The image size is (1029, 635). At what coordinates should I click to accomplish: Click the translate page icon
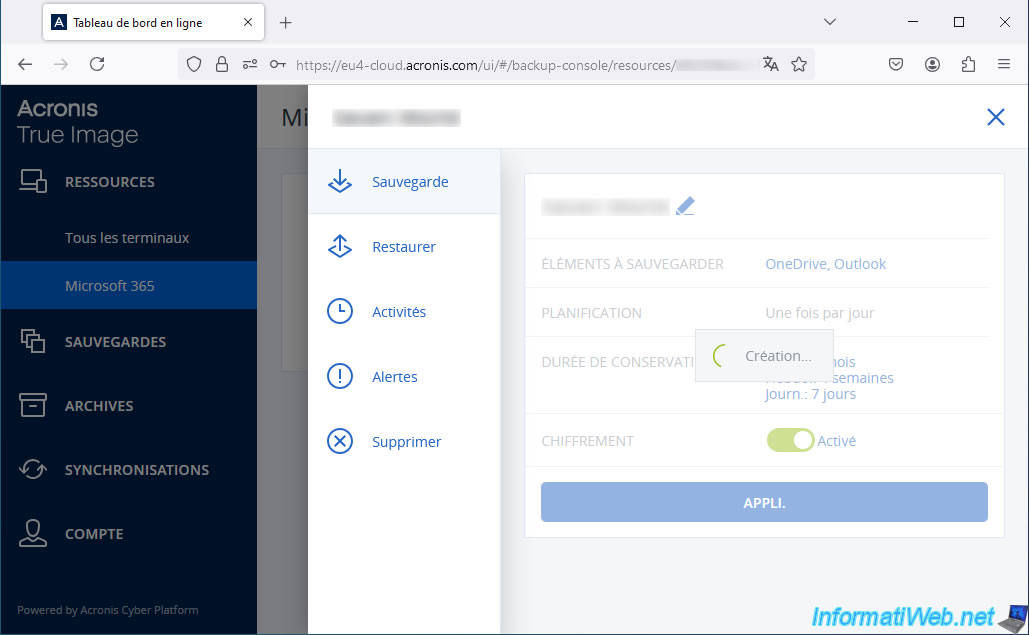770,64
